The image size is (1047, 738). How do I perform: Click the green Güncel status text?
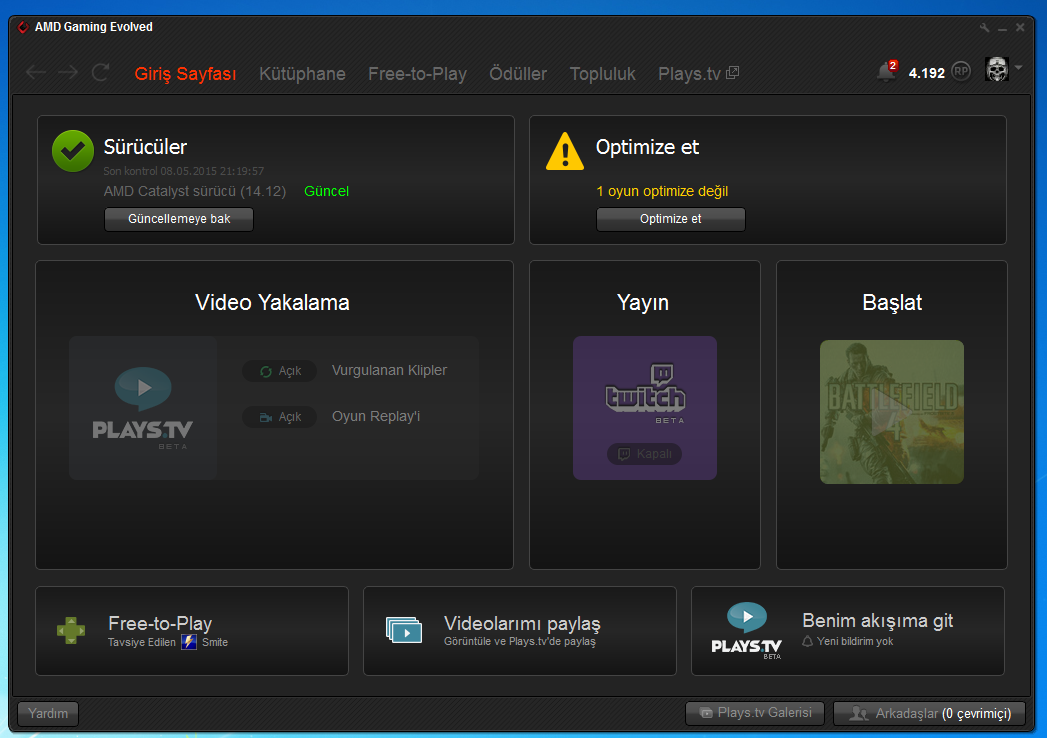(x=327, y=191)
